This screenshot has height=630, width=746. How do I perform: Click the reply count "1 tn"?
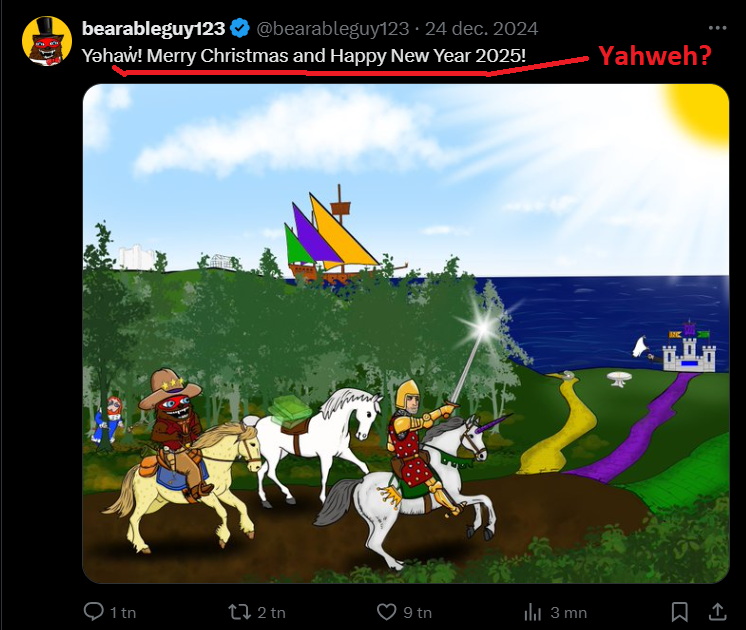click(122, 612)
